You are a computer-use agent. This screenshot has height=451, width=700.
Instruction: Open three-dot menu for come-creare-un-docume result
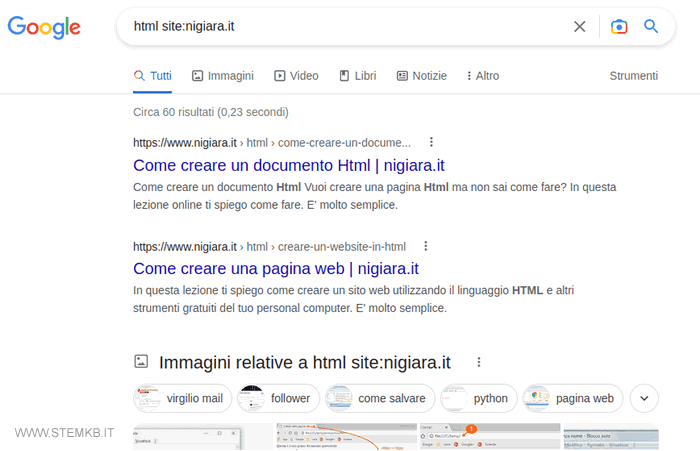click(431, 142)
